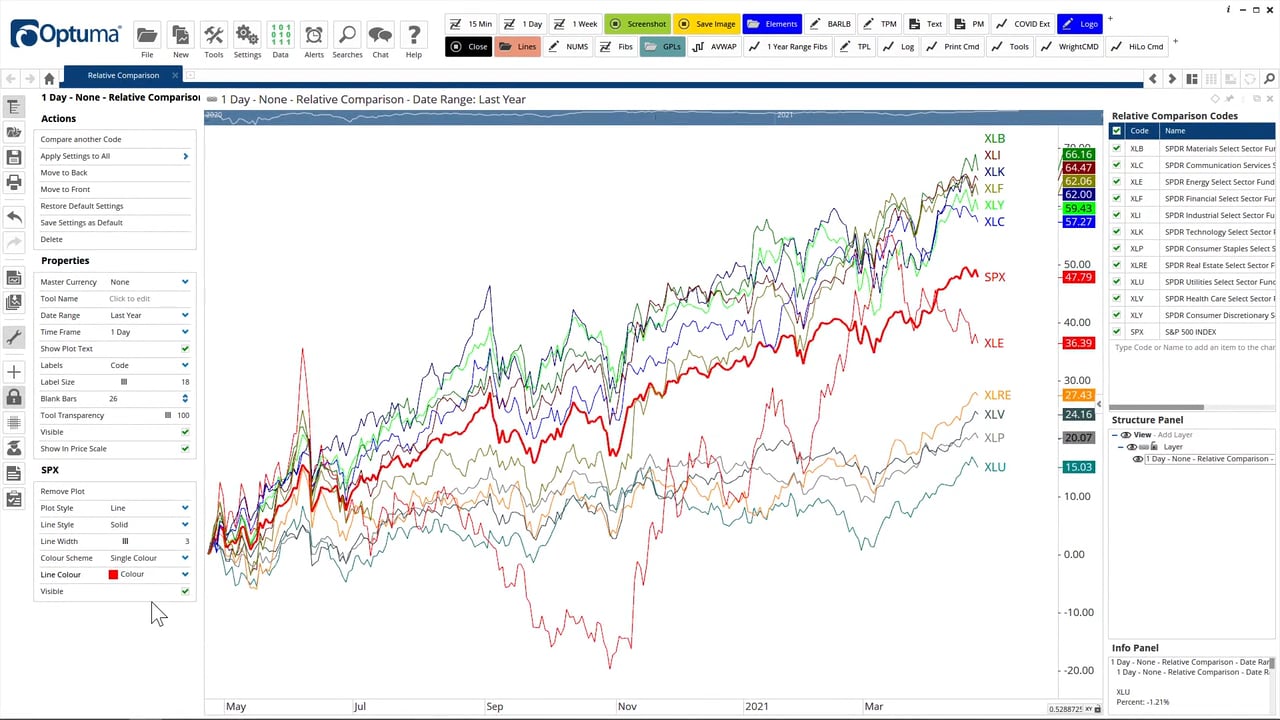
Task: Click the Elements toolbar button
Action: [772, 23]
